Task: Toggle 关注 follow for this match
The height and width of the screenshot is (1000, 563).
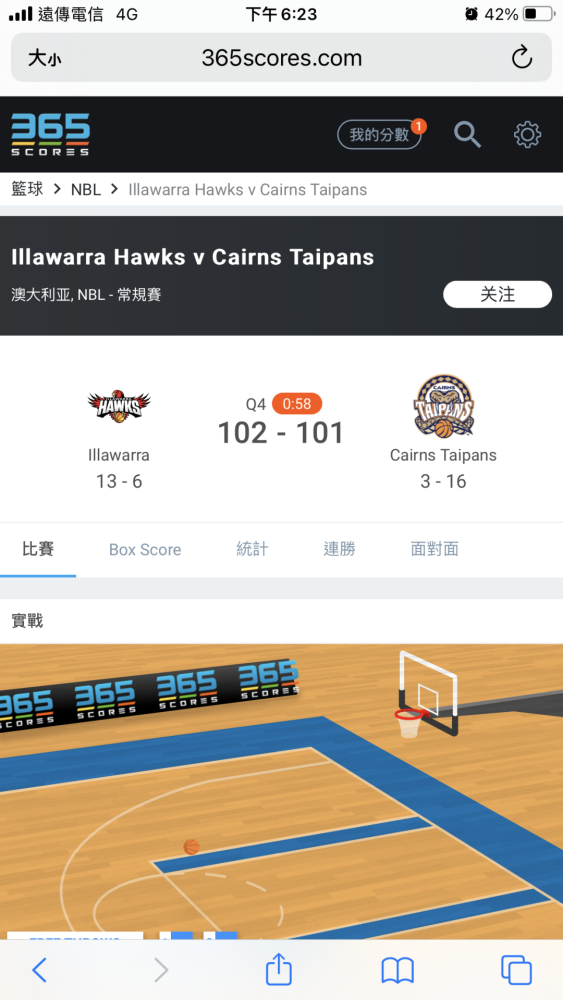Action: click(497, 294)
